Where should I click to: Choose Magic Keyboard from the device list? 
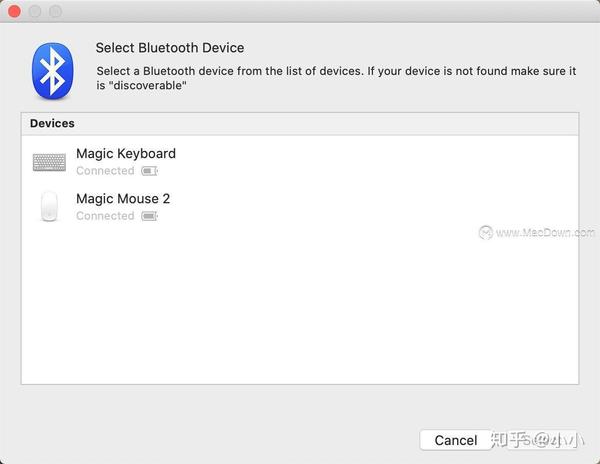pos(300,162)
